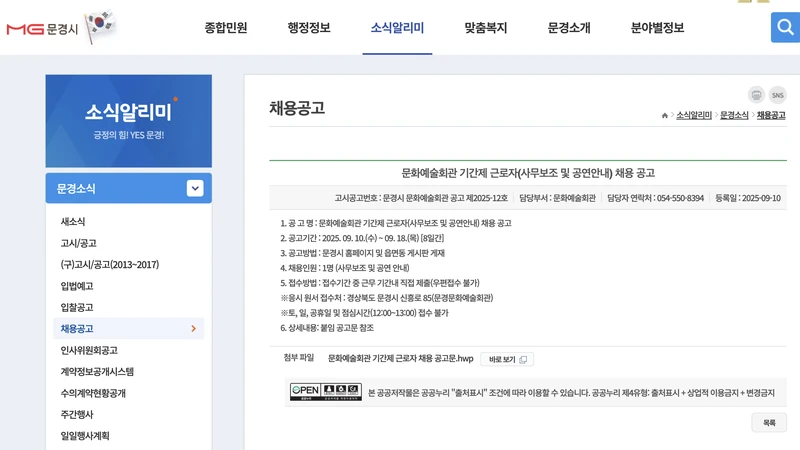Open the 소식알리미 menu

[x=397, y=28]
